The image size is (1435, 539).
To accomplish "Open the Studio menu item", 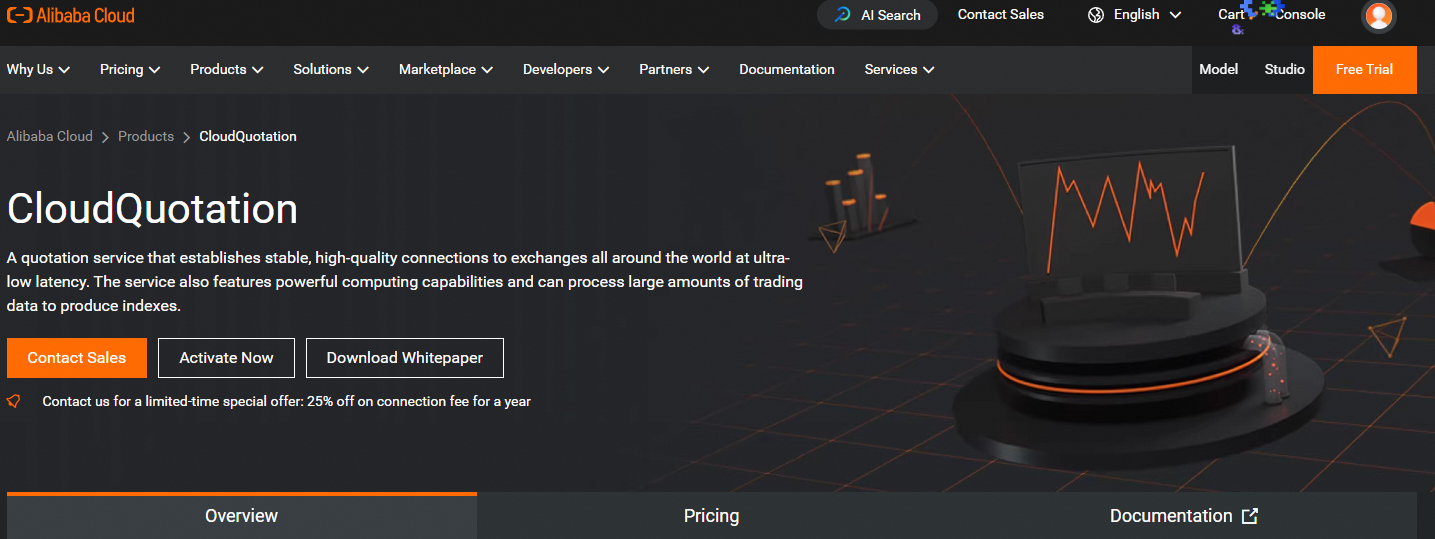I will (1284, 69).
